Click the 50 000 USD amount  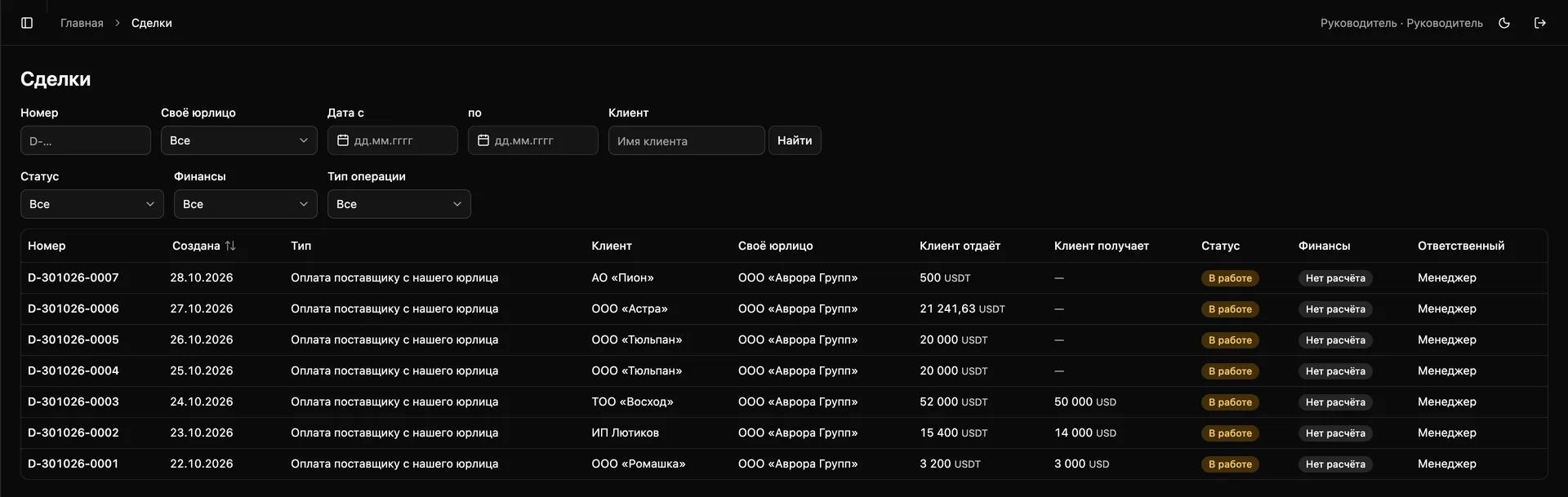point(1085,402)
